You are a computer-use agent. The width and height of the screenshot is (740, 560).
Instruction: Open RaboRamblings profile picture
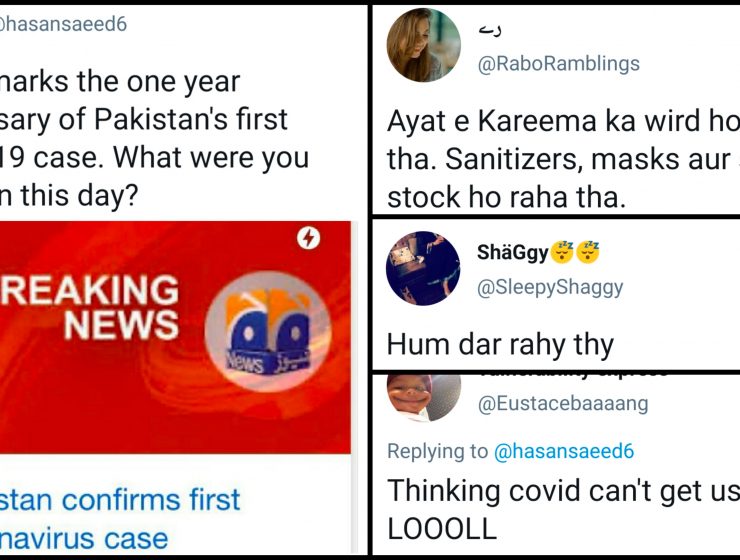pos(423,45)
